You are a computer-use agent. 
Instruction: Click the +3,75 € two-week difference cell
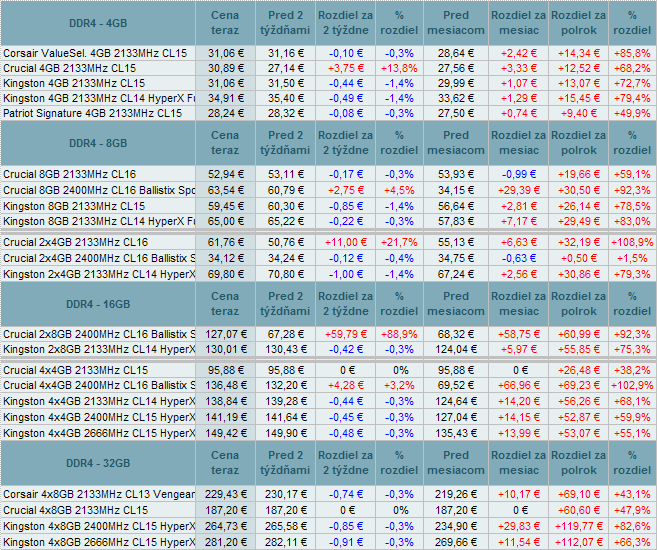pyautogui.click(x=346, y=68)
